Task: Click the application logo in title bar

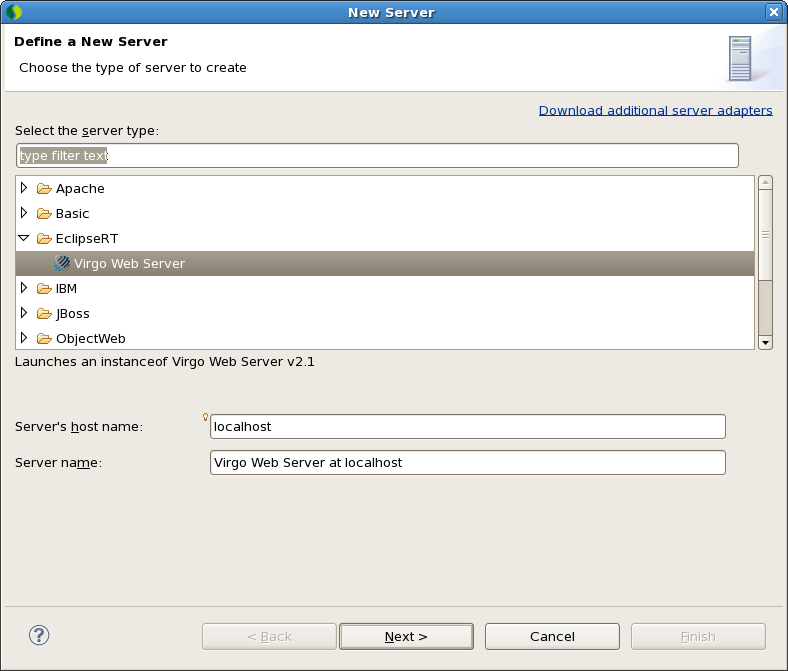Action: point(14,12)
